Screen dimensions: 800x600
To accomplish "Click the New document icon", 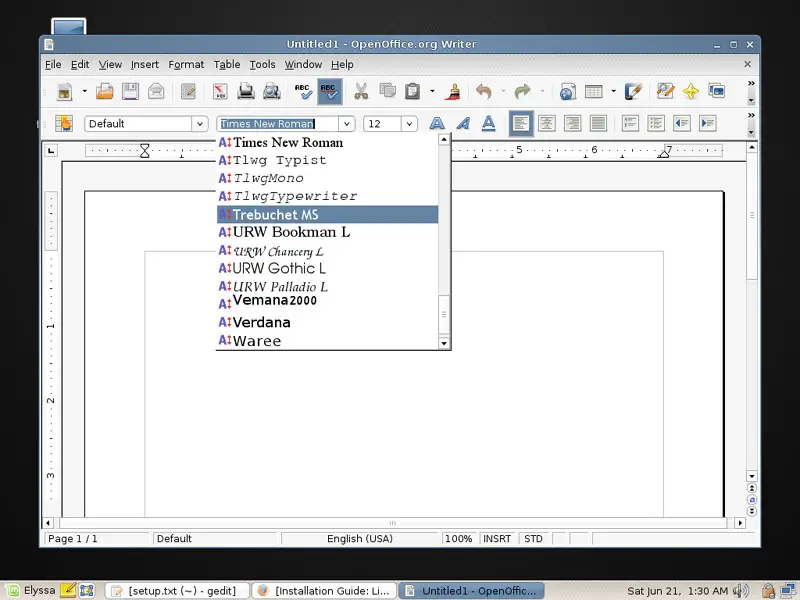I will click(64, 92).
